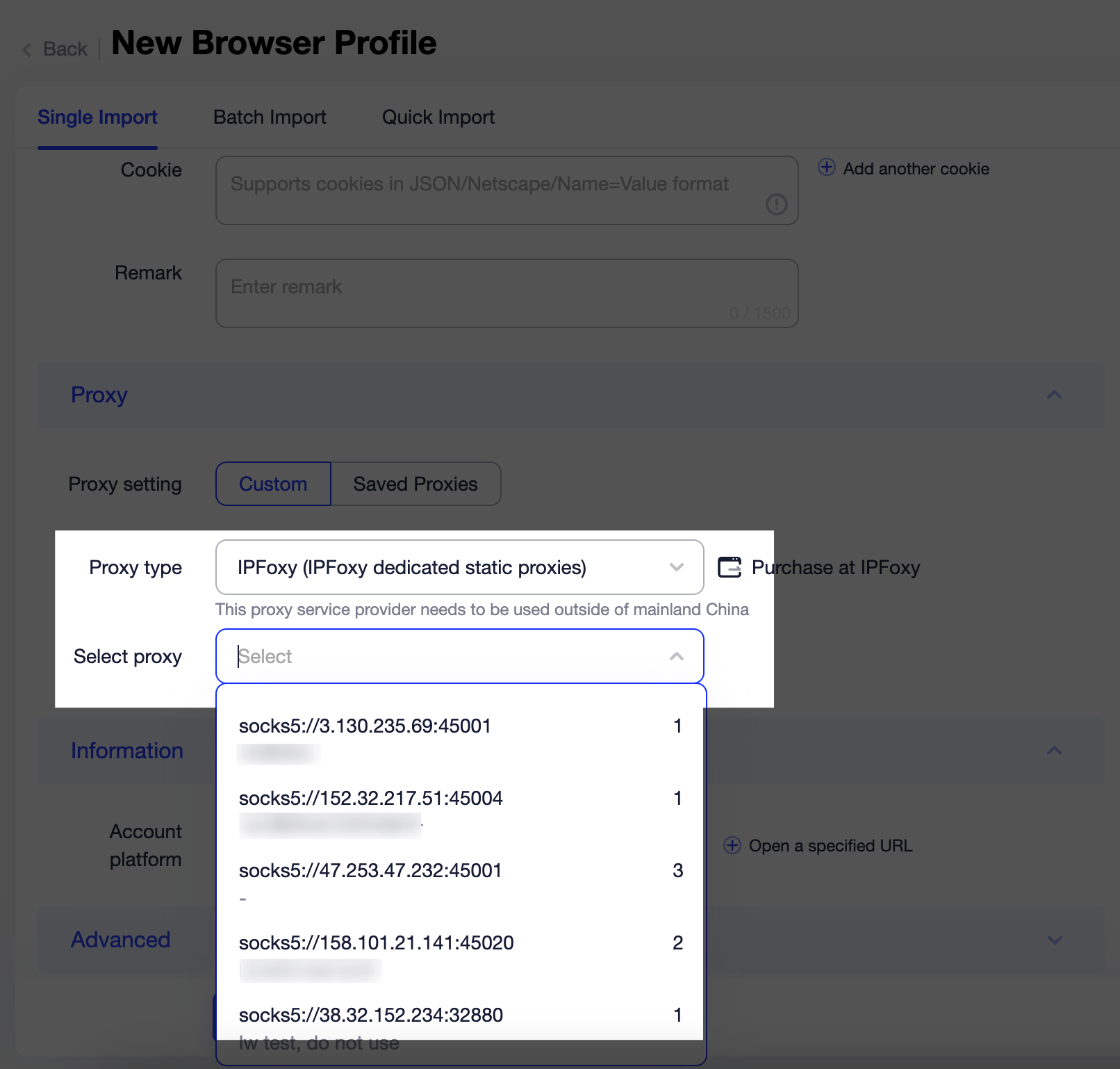Expand the Advanced section

pos(1053,940)
